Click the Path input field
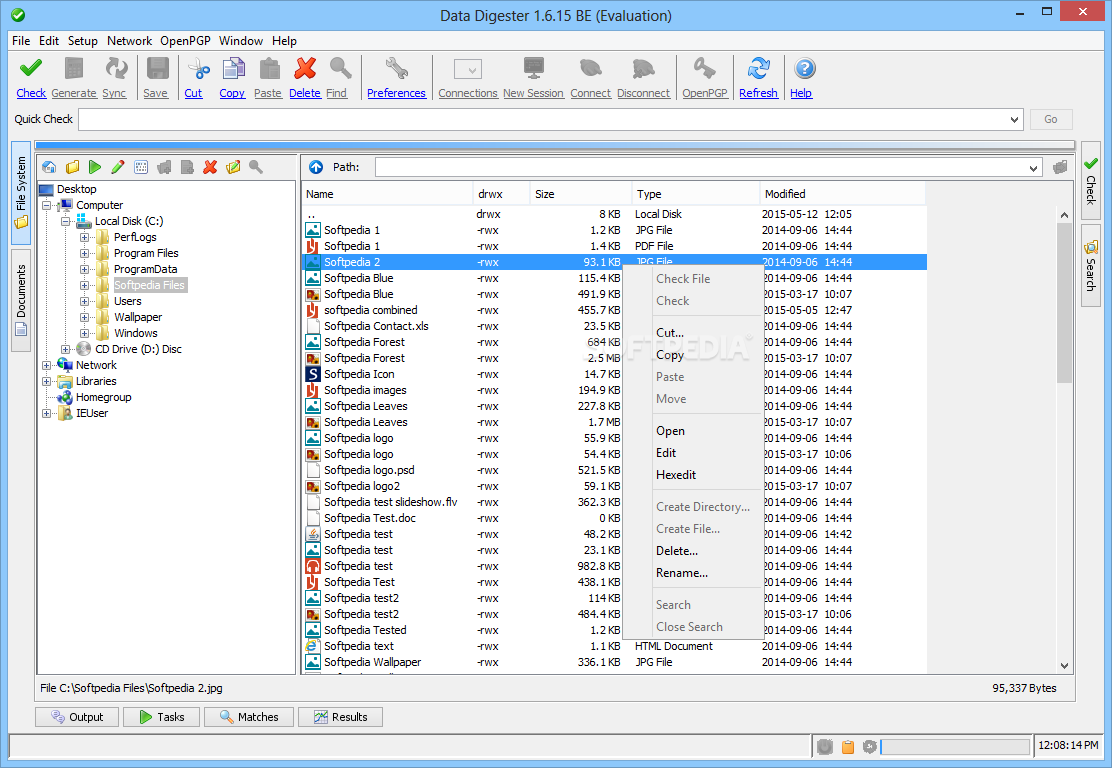The image size is (1112, 768). pyautogui.click(x=702, y=168)
